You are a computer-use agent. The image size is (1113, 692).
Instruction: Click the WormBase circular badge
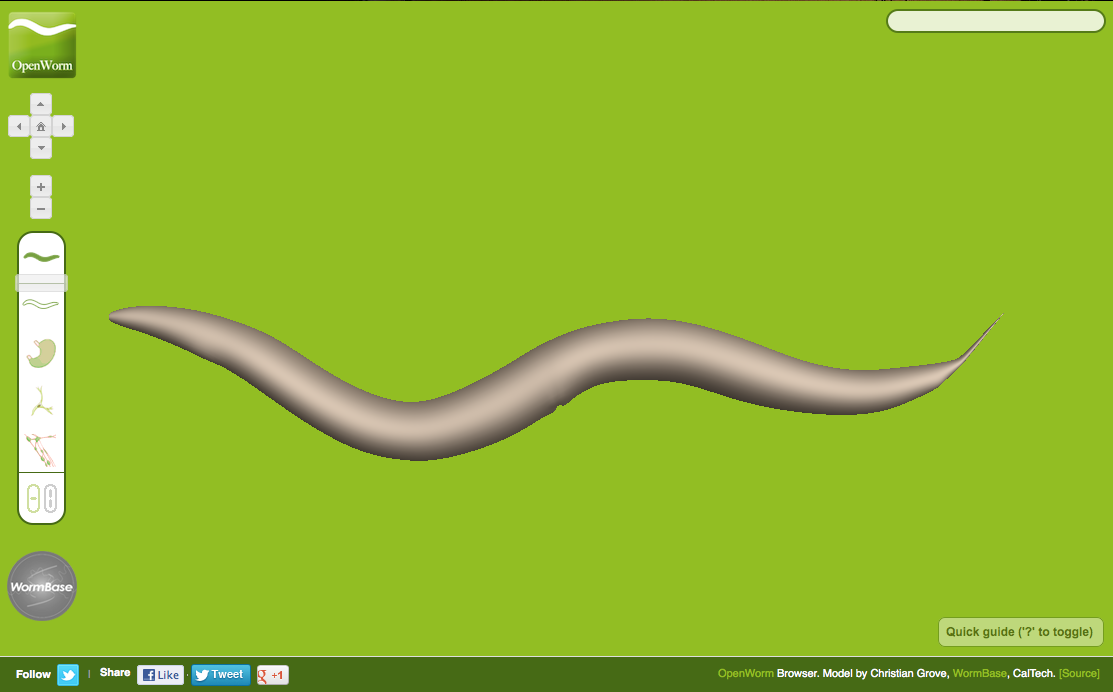pos(42,586)
